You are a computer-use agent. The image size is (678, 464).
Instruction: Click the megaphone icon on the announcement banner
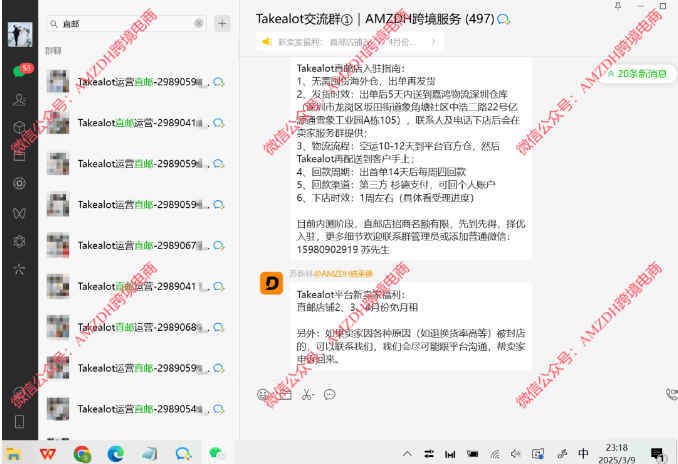coord(267,42)
